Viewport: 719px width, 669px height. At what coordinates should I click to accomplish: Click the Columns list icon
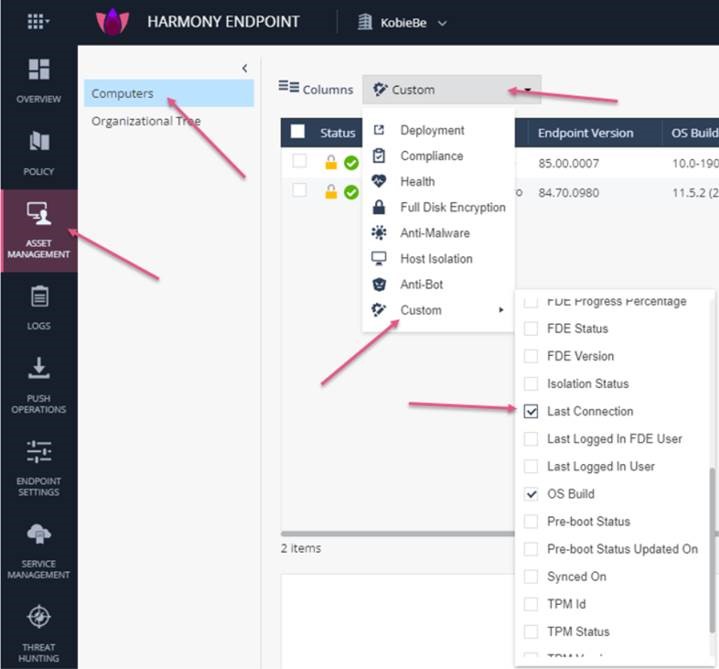[289, 86]
